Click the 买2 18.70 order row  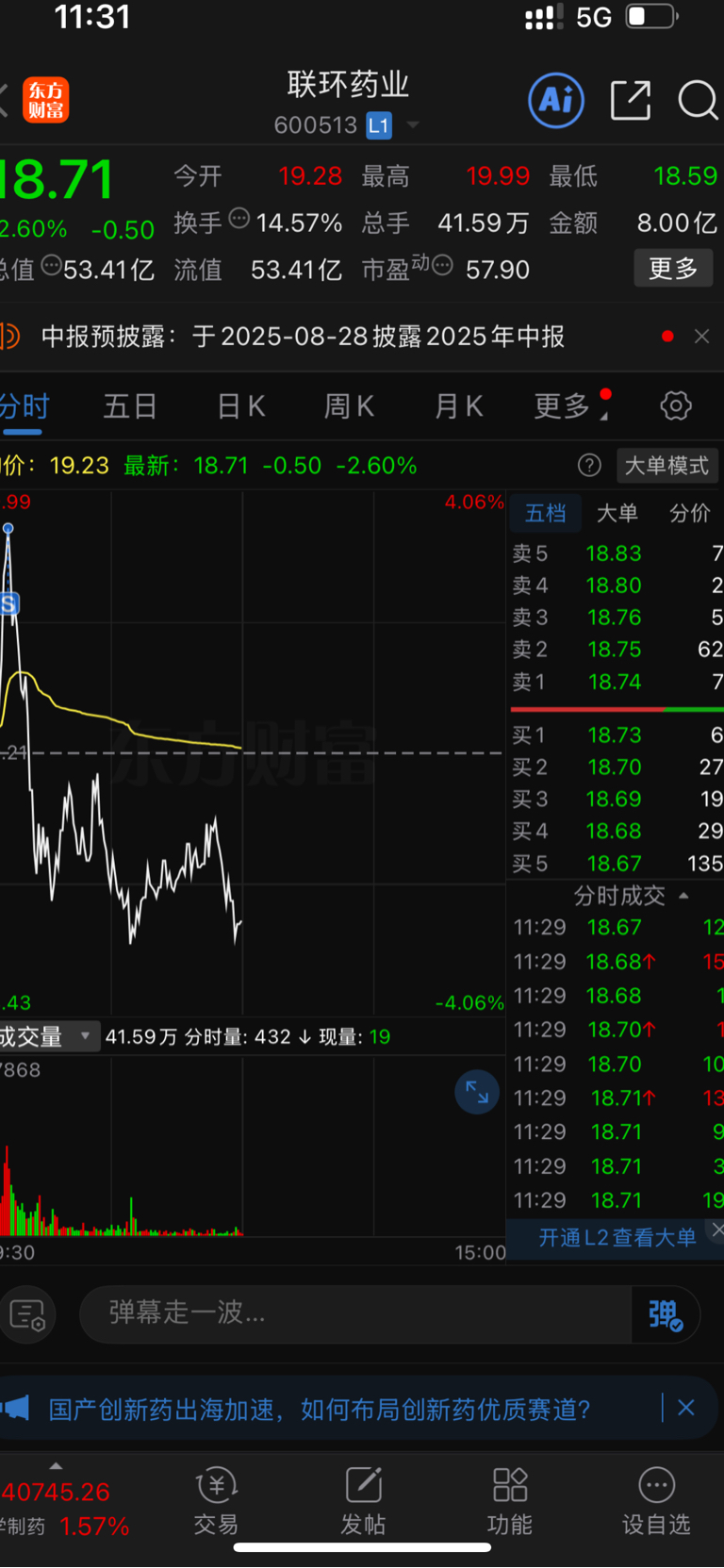tap(617, 767)
